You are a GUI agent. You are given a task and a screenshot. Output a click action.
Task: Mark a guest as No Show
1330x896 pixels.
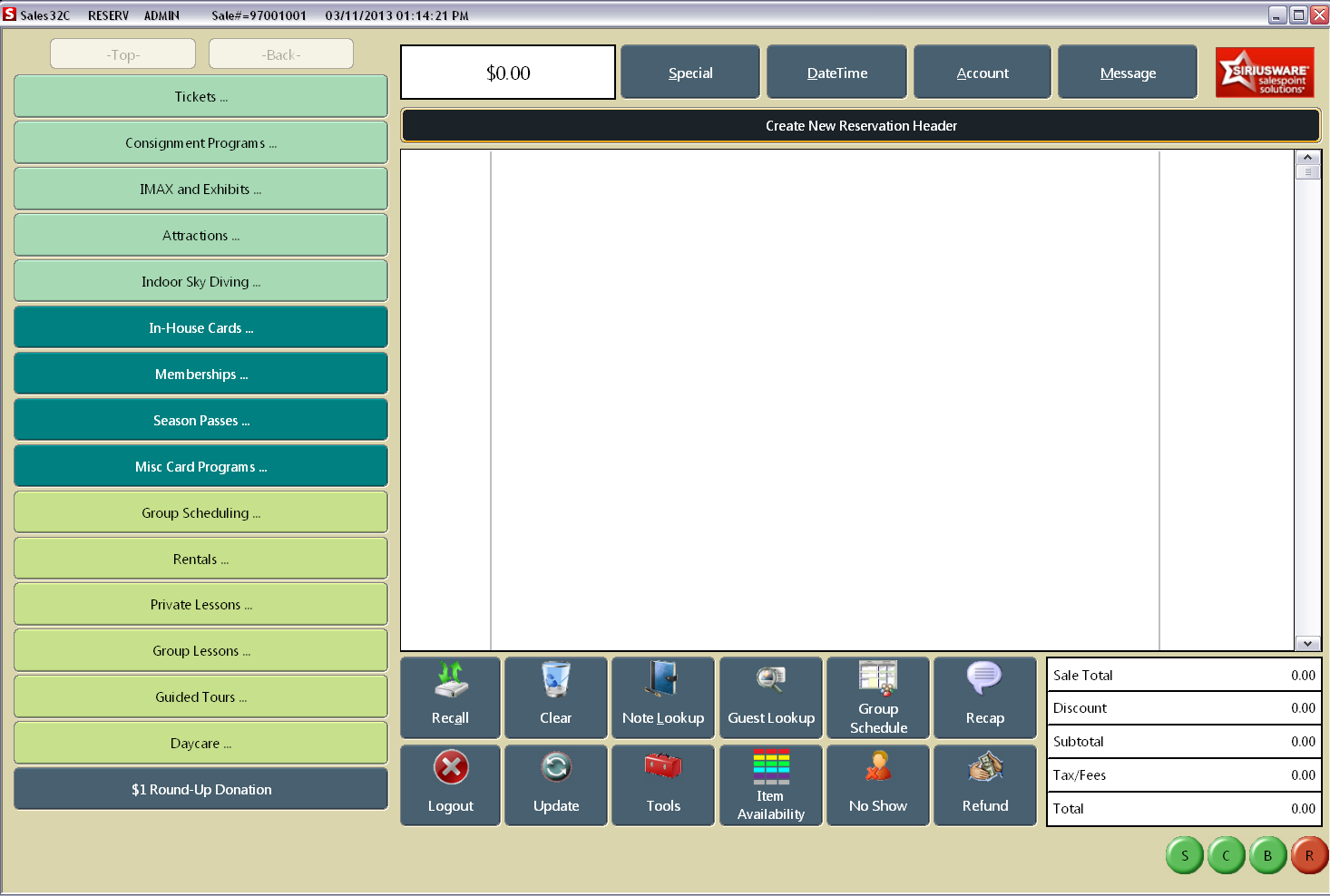tap(877, 784)
